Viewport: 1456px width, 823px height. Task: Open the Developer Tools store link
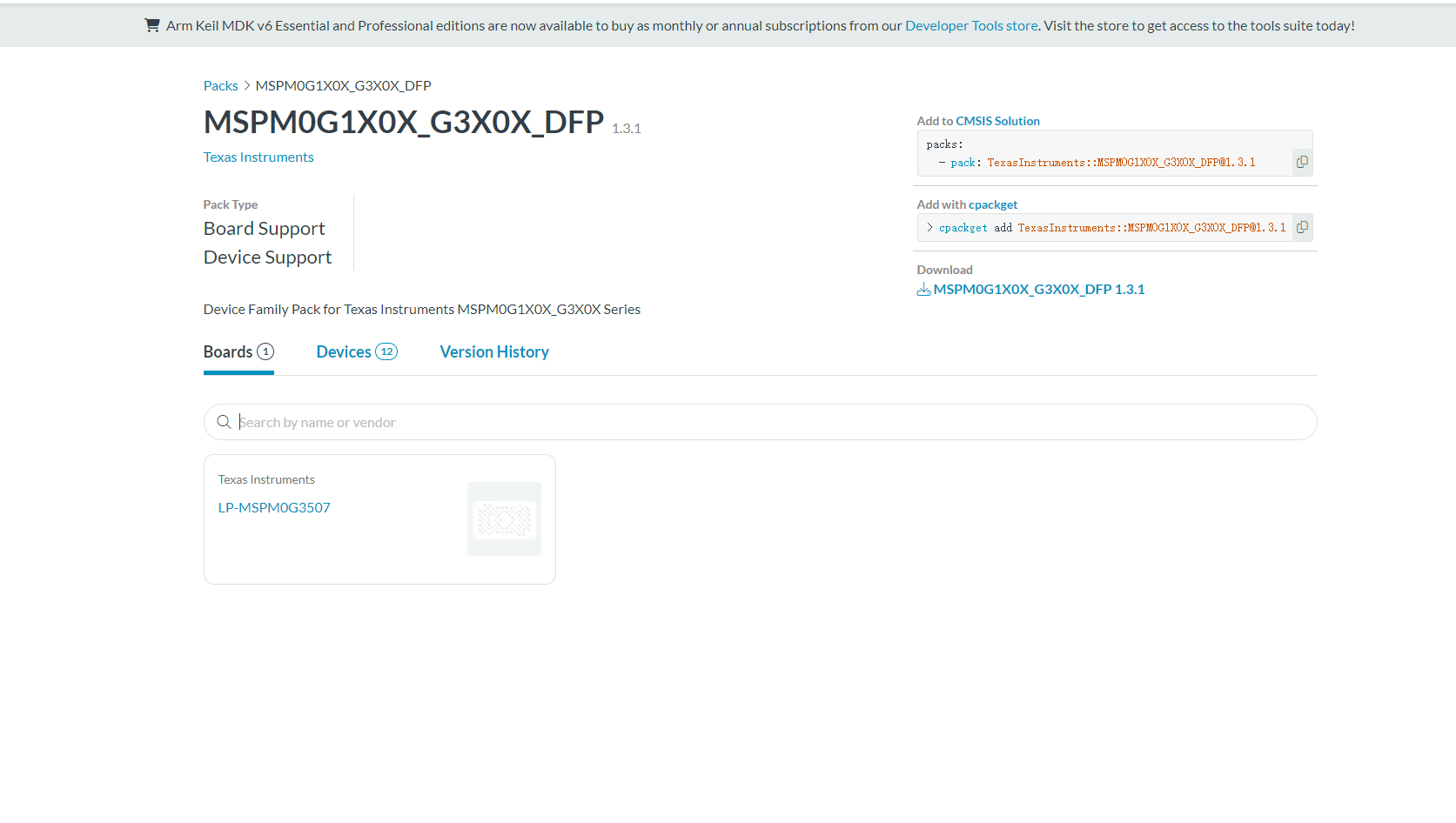click(971, 25)
